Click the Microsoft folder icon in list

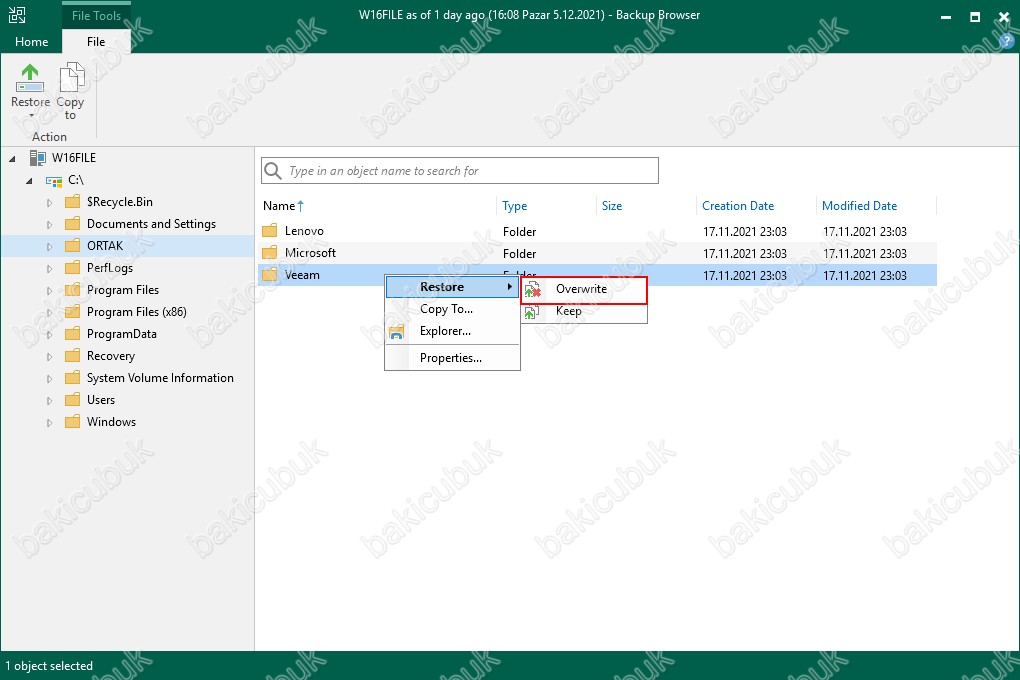[270, 253]
